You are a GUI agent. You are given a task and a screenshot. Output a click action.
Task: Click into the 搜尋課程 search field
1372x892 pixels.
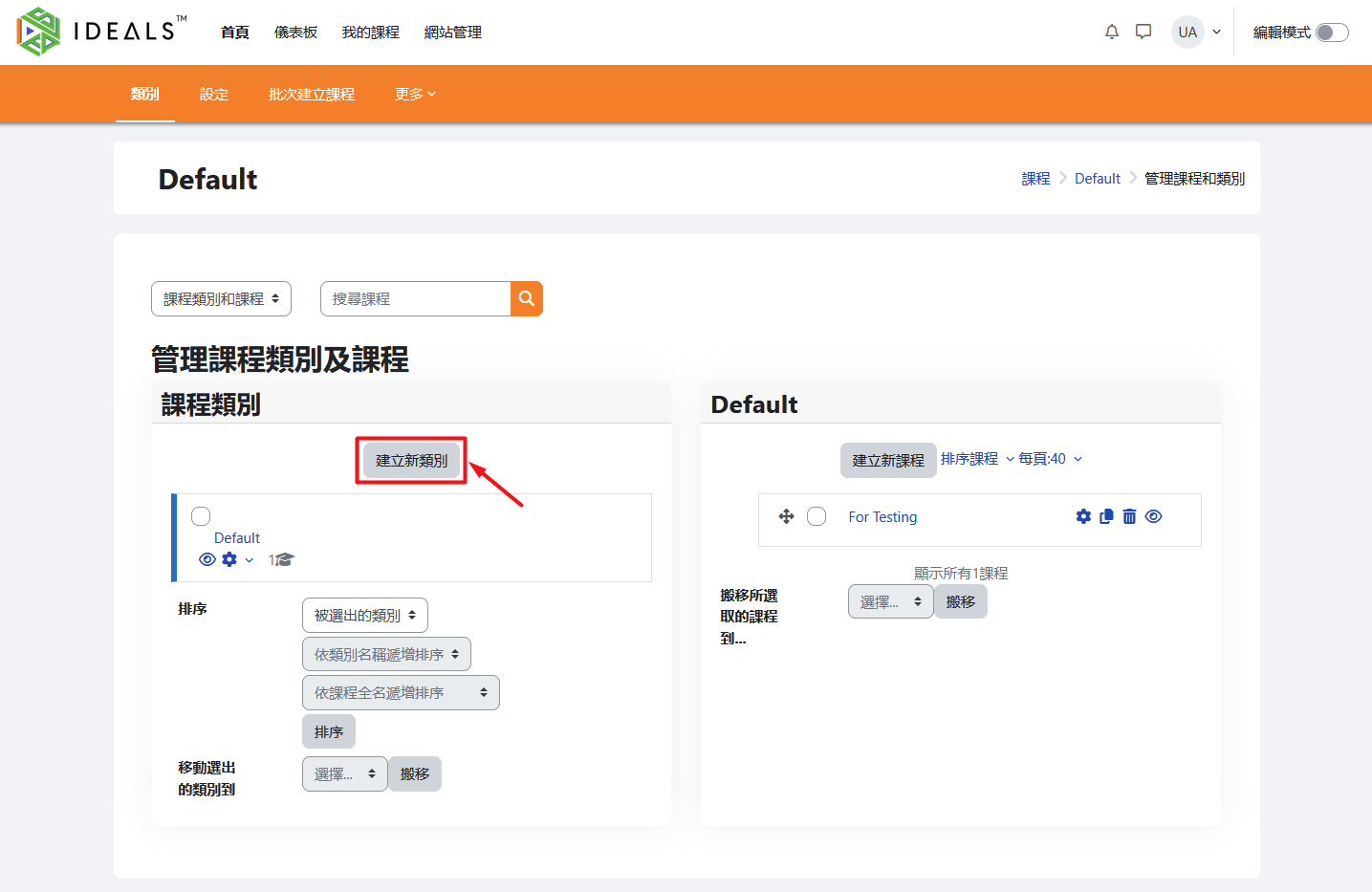coord(416,299)
